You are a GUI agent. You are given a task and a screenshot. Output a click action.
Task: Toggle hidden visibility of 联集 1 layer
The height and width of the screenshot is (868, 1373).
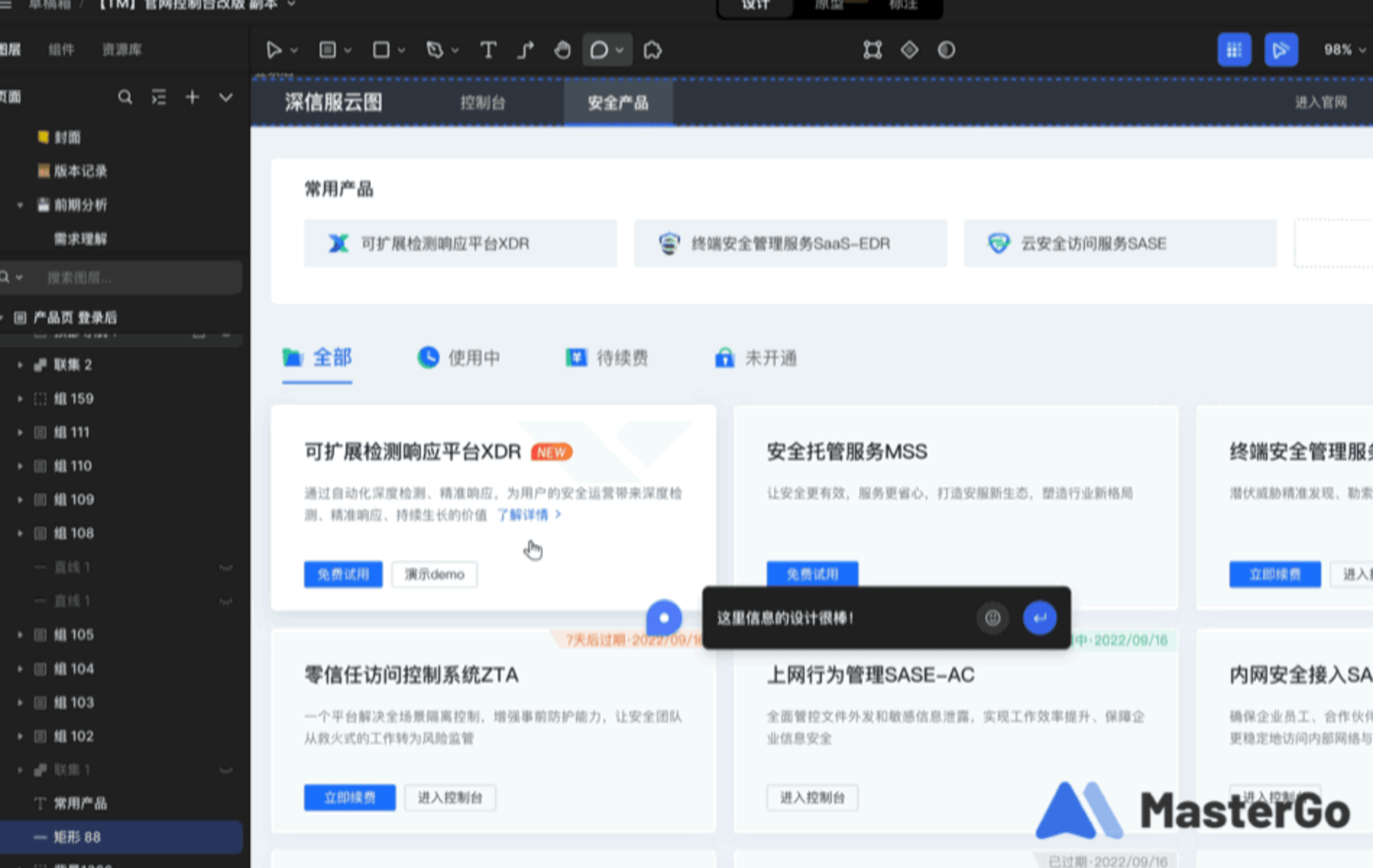coord(226,770)
